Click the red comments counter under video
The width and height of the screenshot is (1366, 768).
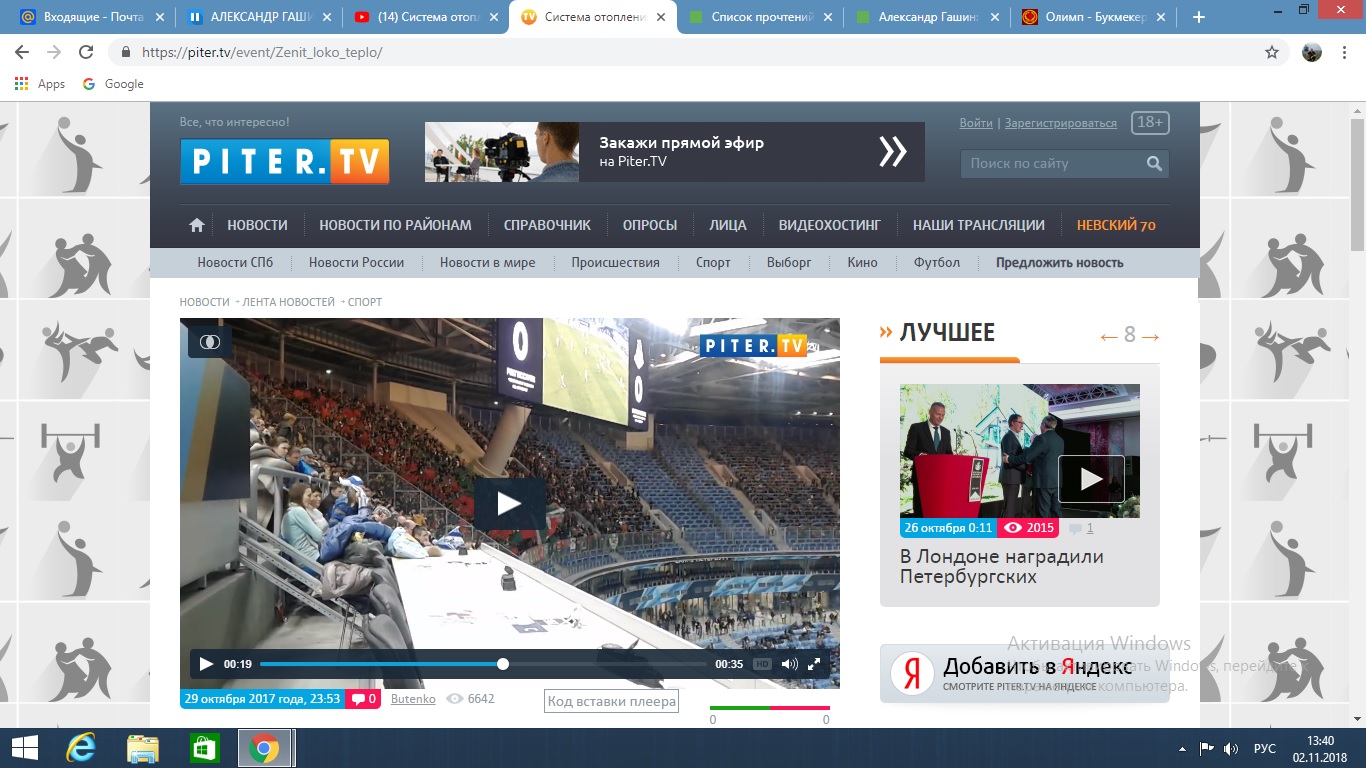click(363, 699)
